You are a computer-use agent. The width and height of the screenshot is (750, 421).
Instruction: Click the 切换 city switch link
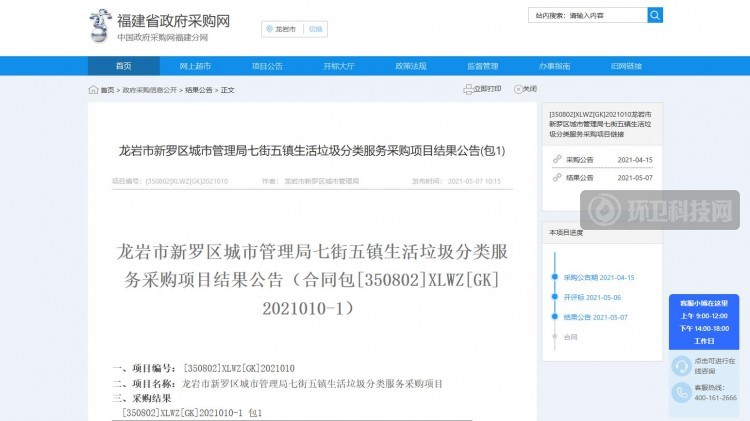tap(316, 29)
